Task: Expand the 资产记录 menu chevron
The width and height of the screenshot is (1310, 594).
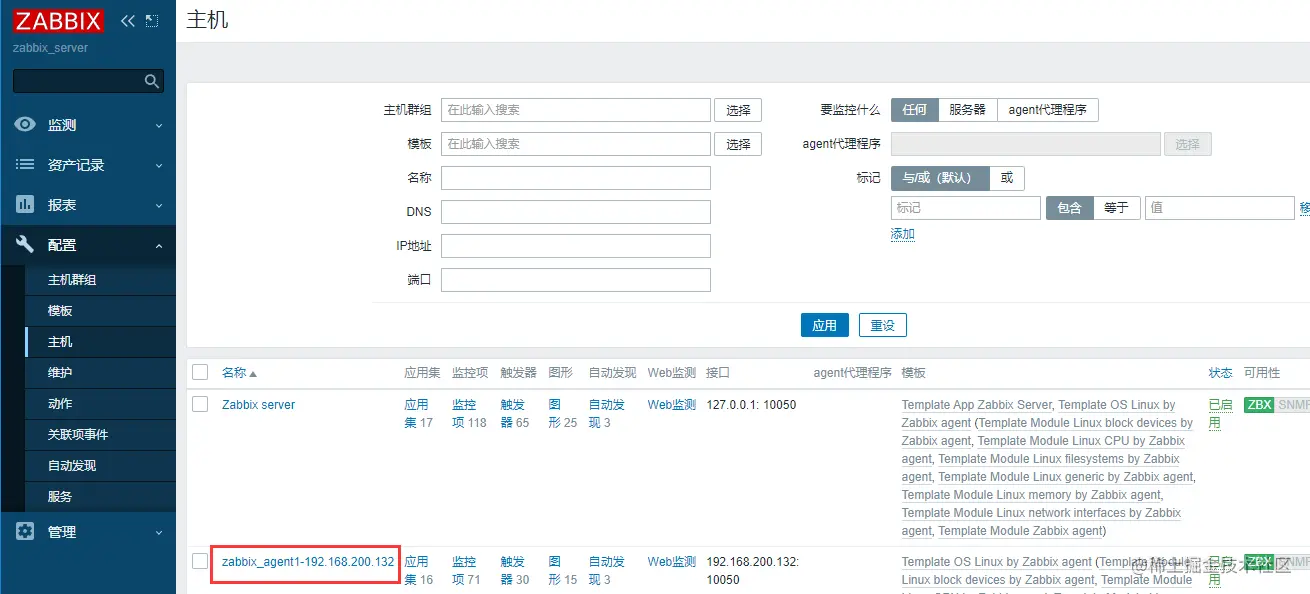Action: coord(159,166)
